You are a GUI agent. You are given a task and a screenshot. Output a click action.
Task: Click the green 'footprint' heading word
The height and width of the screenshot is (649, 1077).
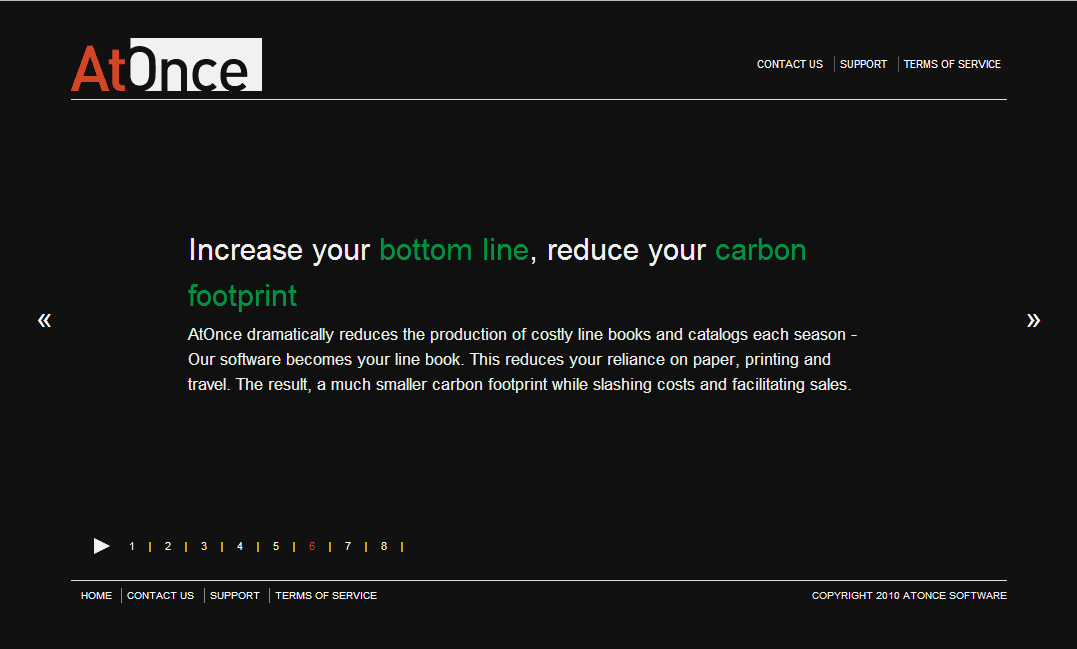(242, 297)
